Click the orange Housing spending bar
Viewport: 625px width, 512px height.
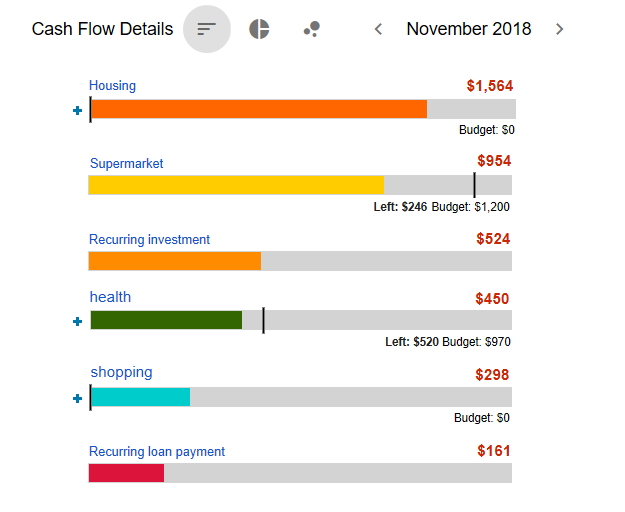click(x=258, y=110)
